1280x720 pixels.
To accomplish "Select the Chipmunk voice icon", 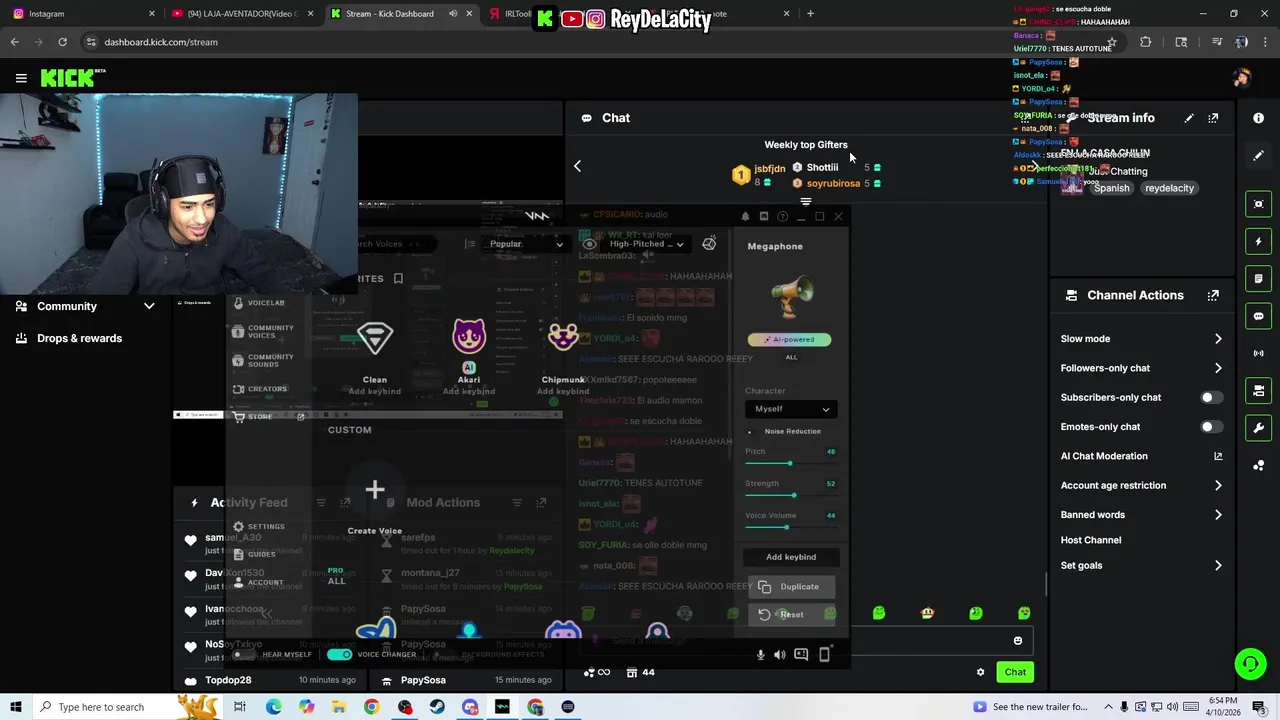I will click(563, 338).
